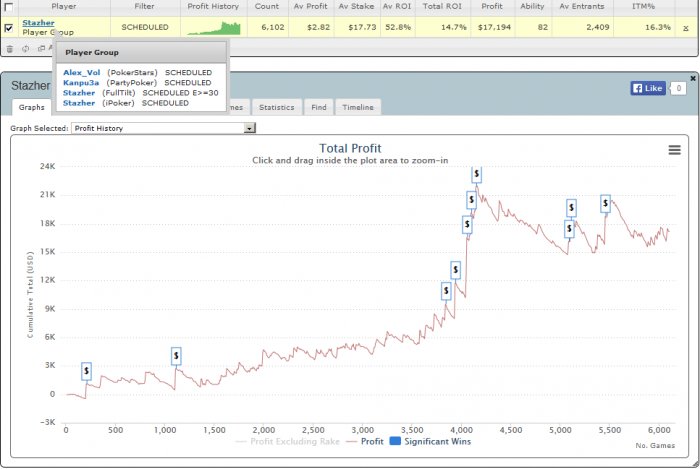Switch to the Graphs tab

click(x=32, y=107)
